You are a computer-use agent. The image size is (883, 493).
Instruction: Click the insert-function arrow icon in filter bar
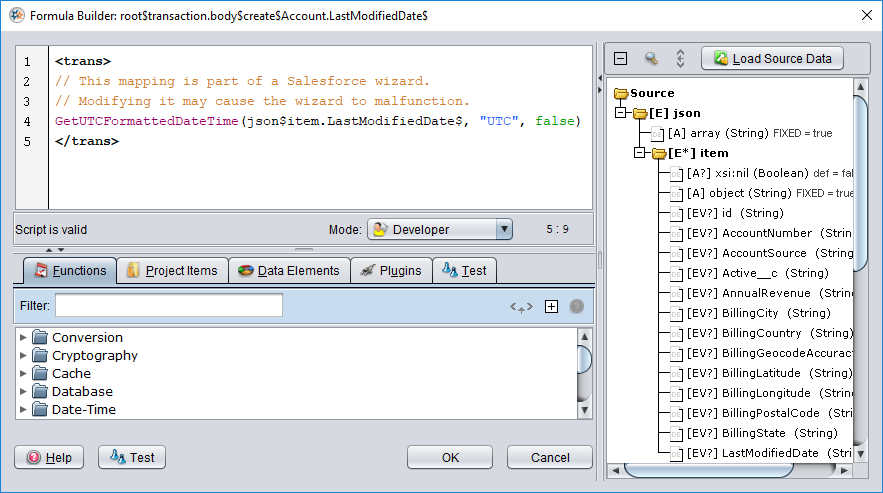tap(519, 306)
